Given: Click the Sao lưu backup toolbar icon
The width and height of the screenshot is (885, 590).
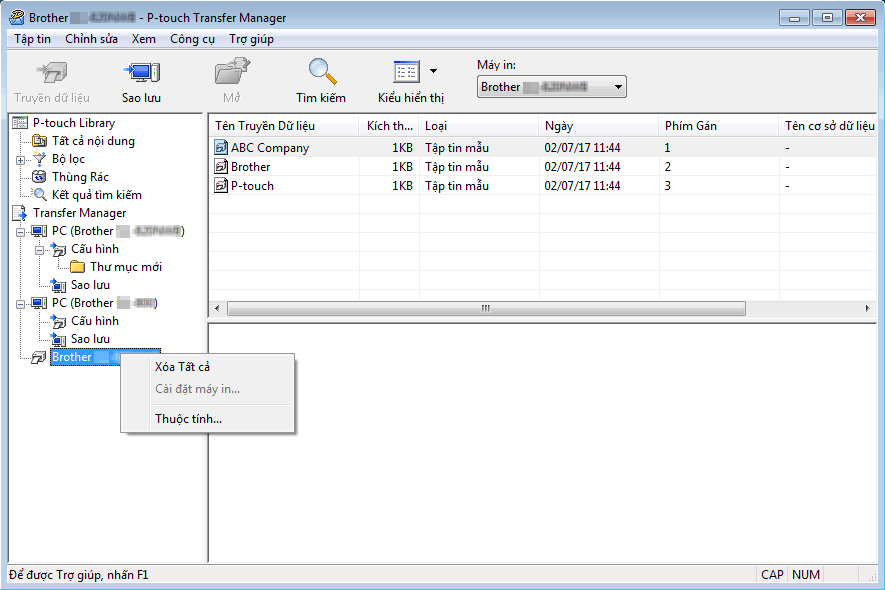Looking at the screenshot, I should 141,73.
